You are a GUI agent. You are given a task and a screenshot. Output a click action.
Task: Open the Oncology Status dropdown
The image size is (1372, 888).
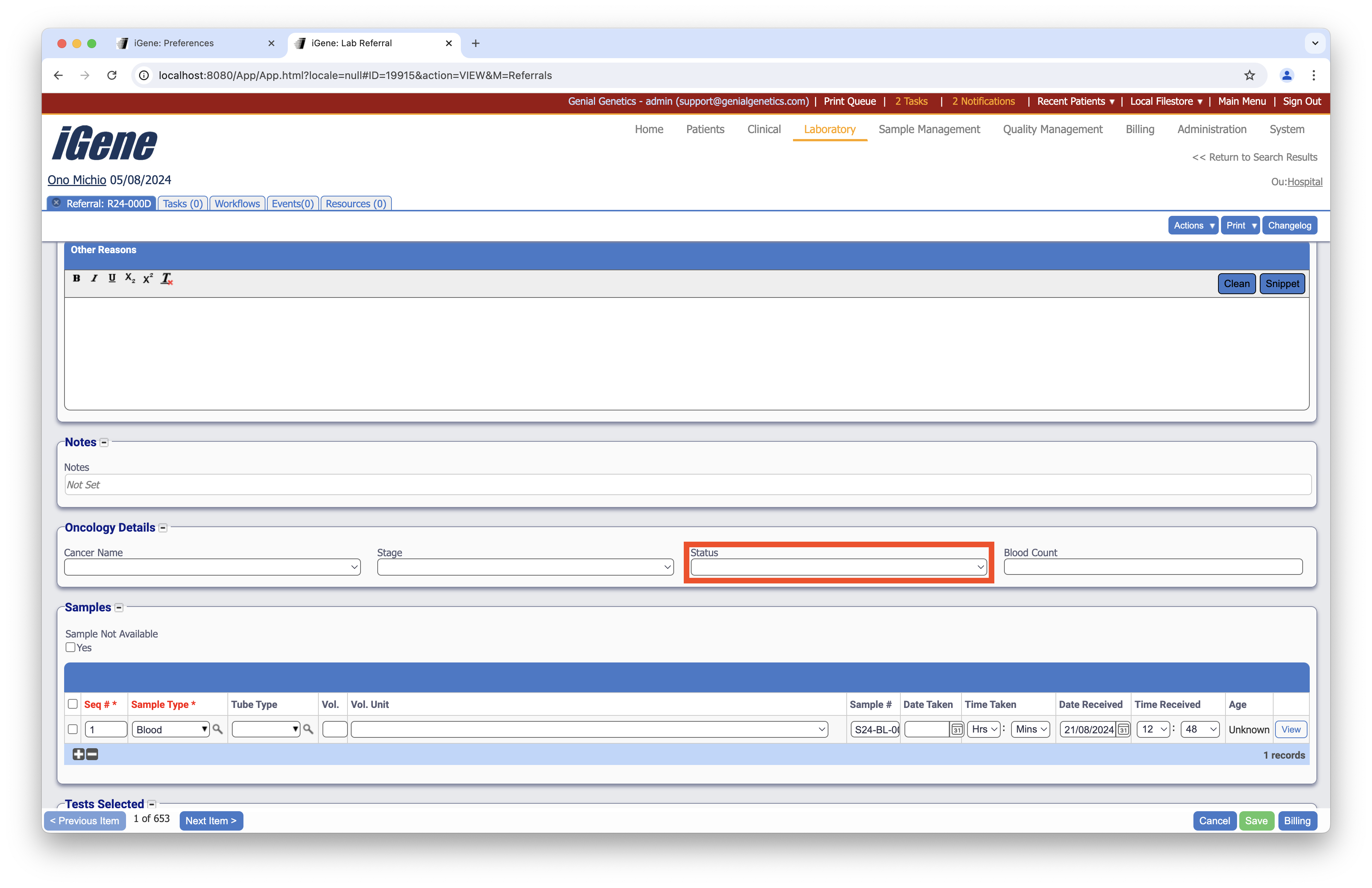838,567
